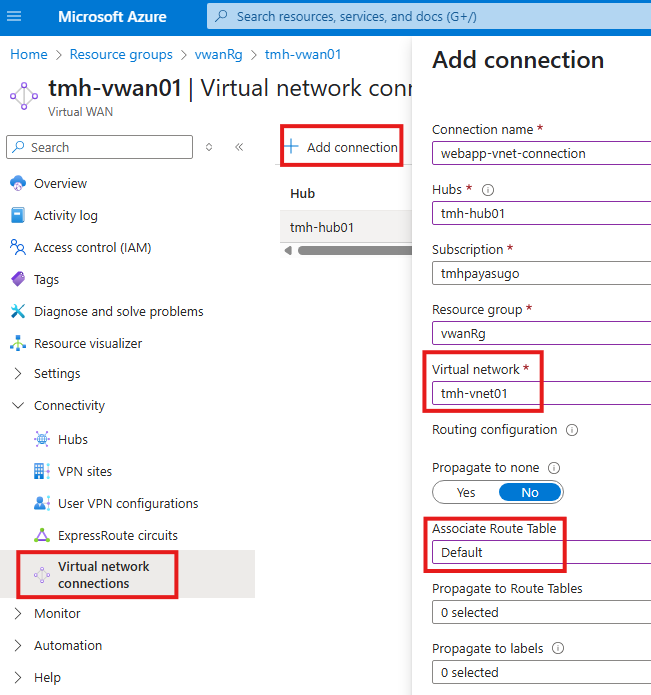
Task: Click info icon beside Propagate to labels
Action: [x=557, y=648]
